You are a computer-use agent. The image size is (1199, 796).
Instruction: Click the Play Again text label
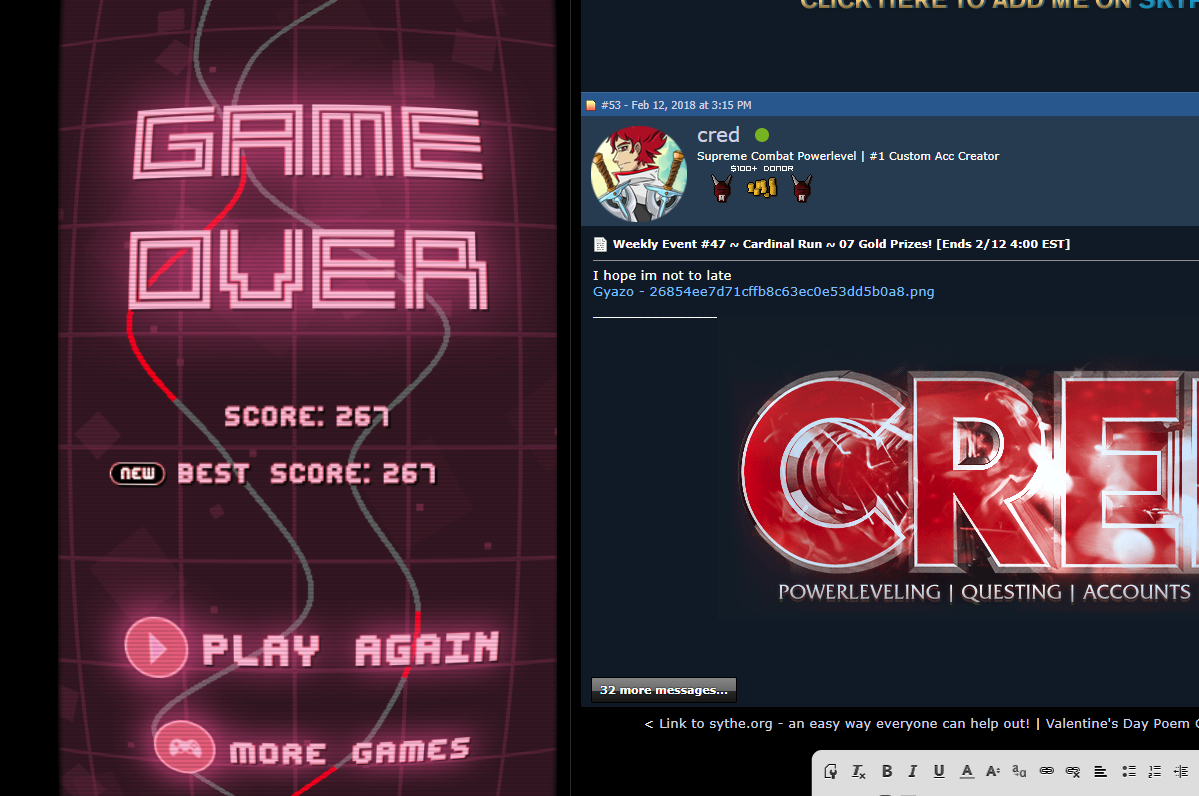coord(351,650)
